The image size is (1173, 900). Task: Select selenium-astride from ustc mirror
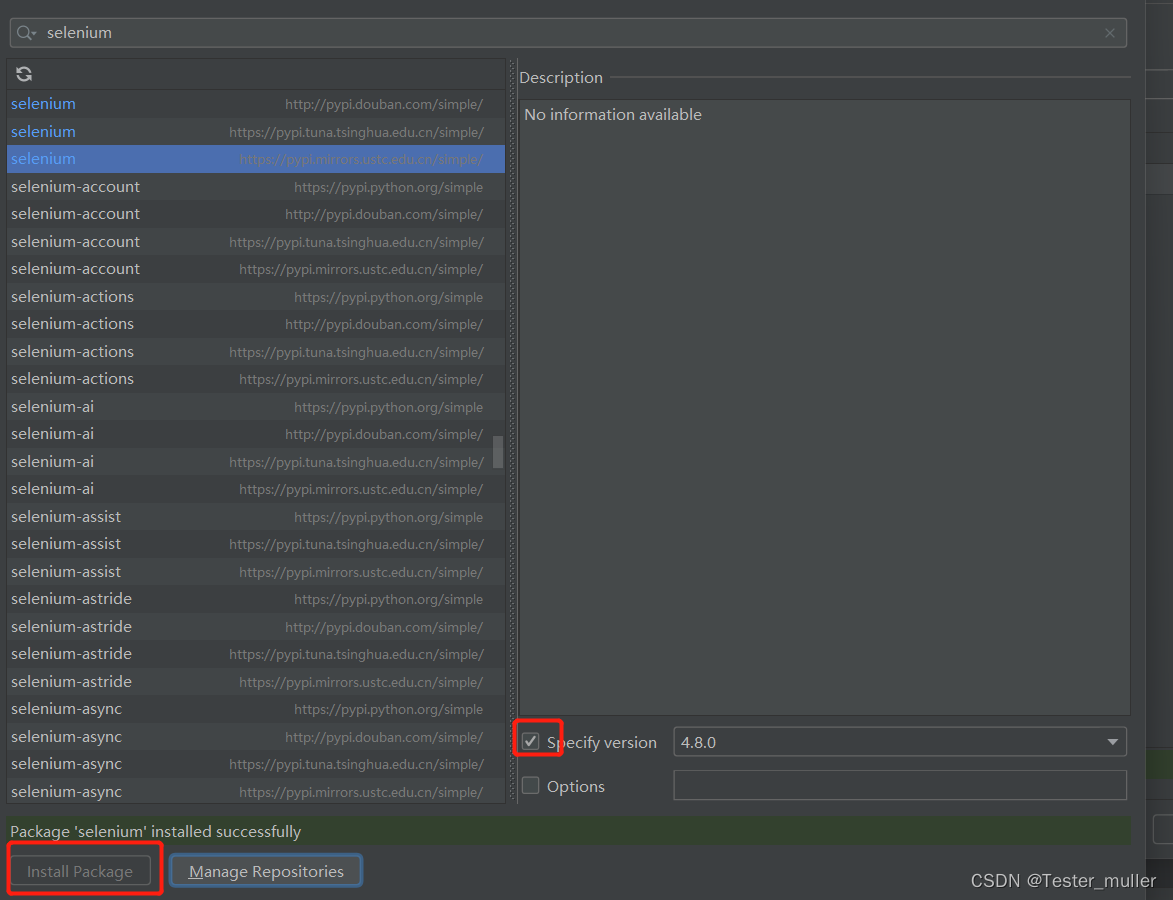(256, 682)
